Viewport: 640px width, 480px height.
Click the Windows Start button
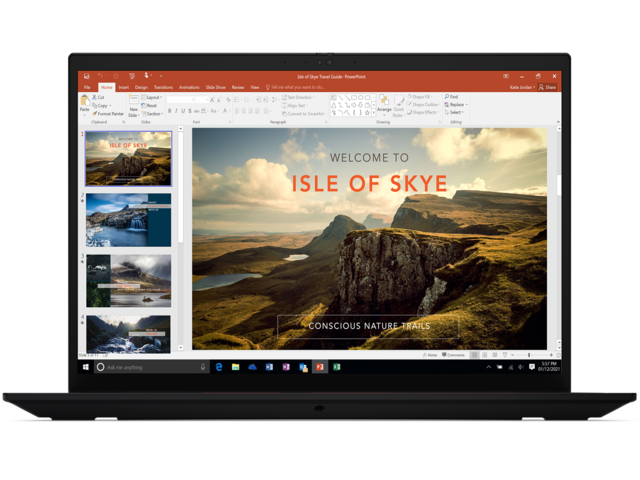pyautogui.click(x=85, y=367)
